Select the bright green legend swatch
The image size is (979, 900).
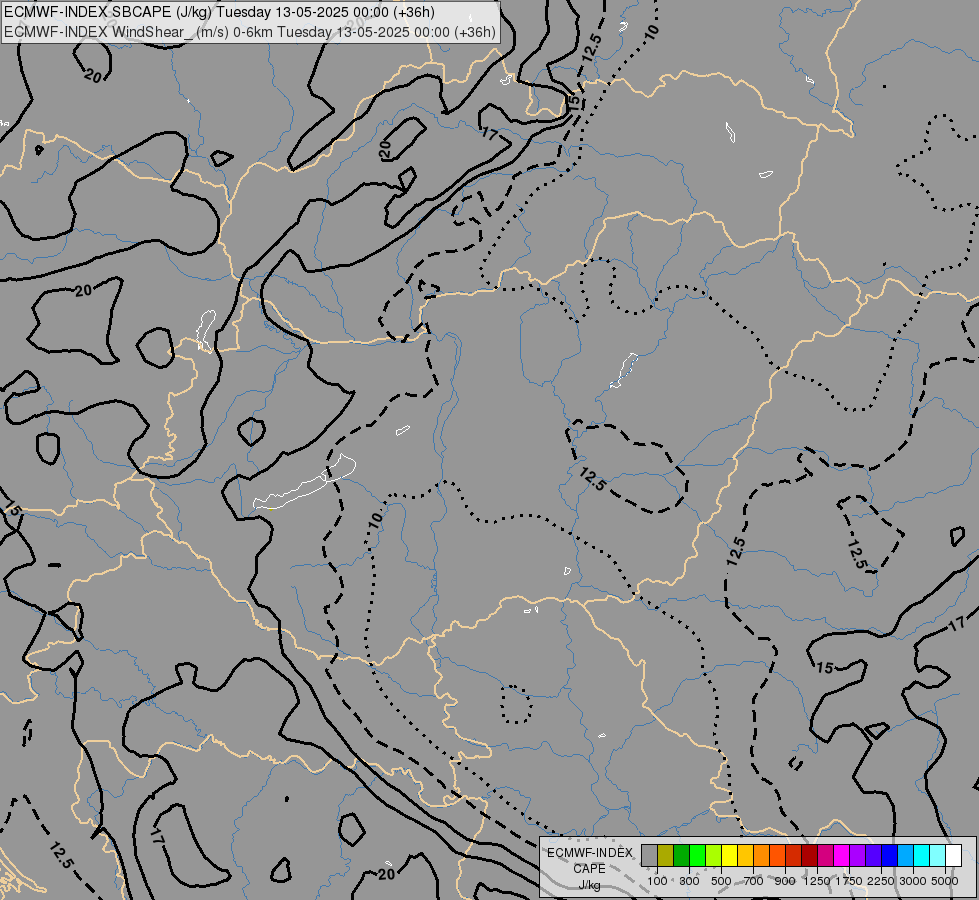(697, 855)
